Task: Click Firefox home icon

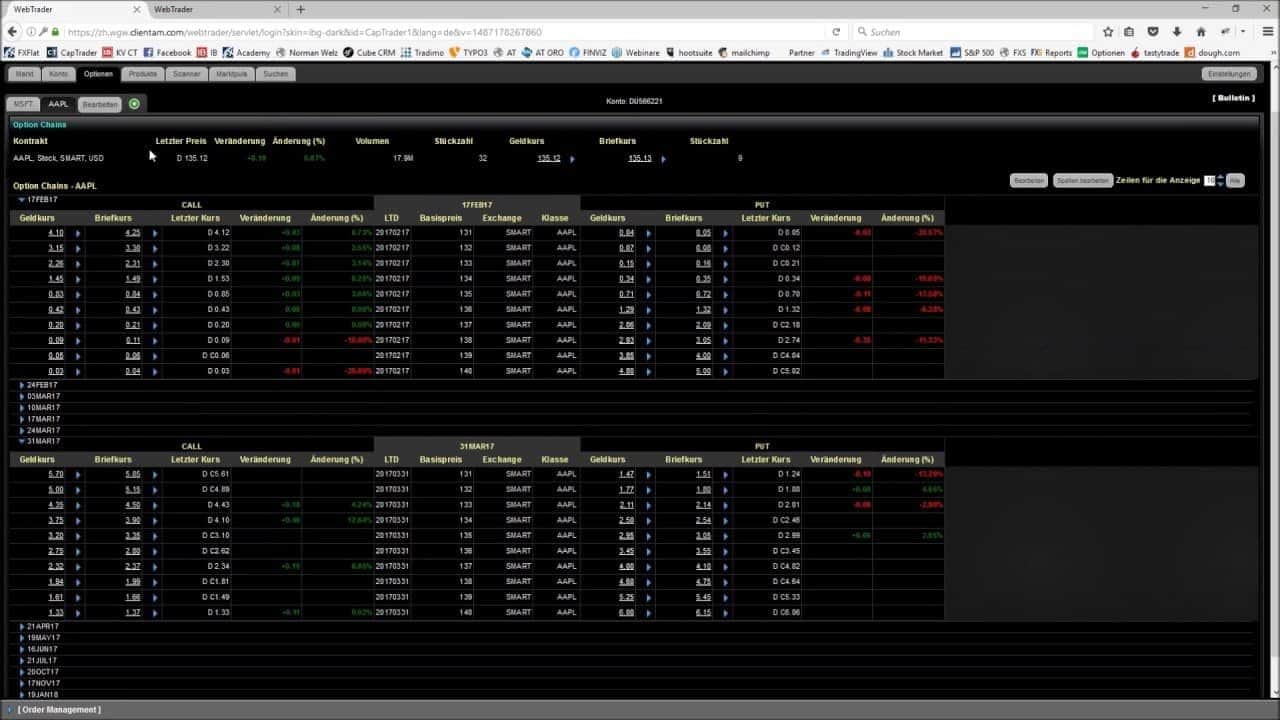Action: pyautogui.click(x=1201, y=32)
